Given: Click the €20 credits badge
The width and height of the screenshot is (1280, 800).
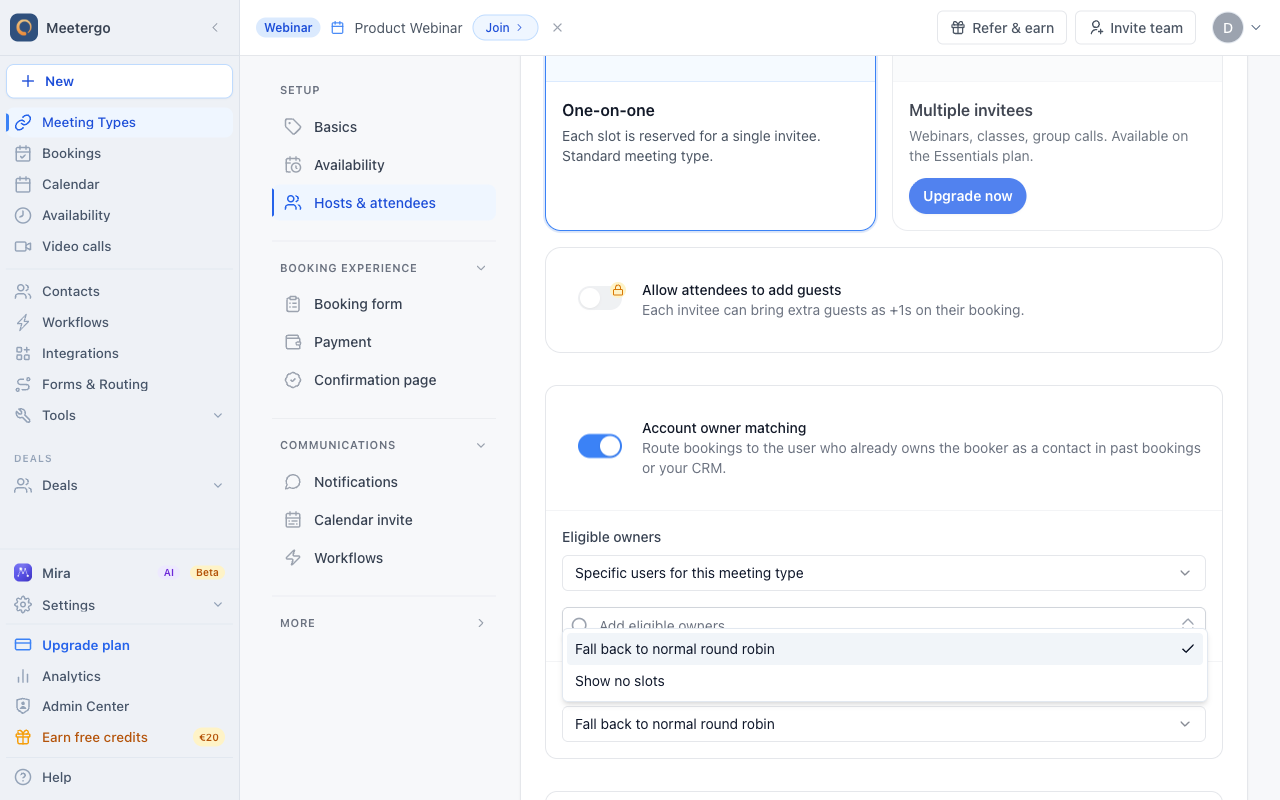Looking at the screenshot, I should (209, 737).
